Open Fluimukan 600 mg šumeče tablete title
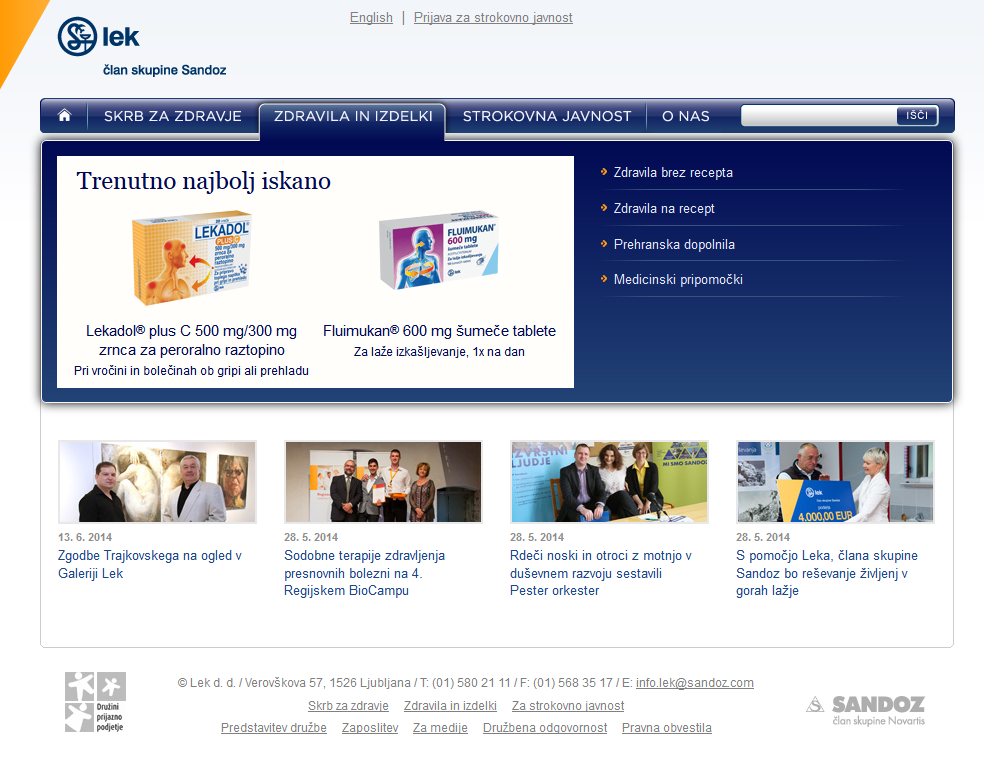The height and width of the screenshot is (757, 984). point(439,331)
